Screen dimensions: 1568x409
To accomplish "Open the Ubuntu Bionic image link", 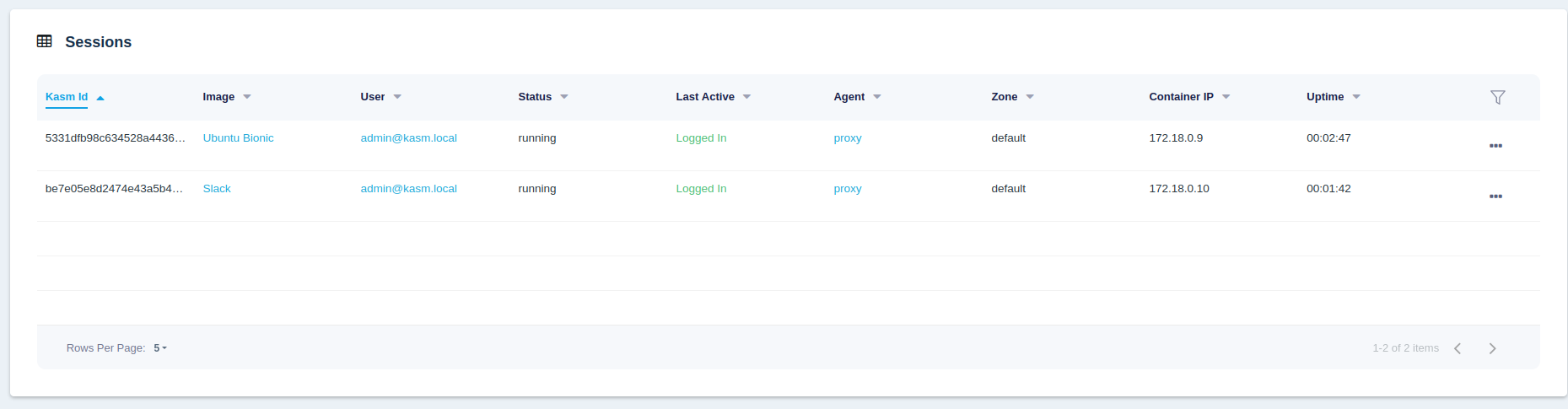I will [238, 138].
